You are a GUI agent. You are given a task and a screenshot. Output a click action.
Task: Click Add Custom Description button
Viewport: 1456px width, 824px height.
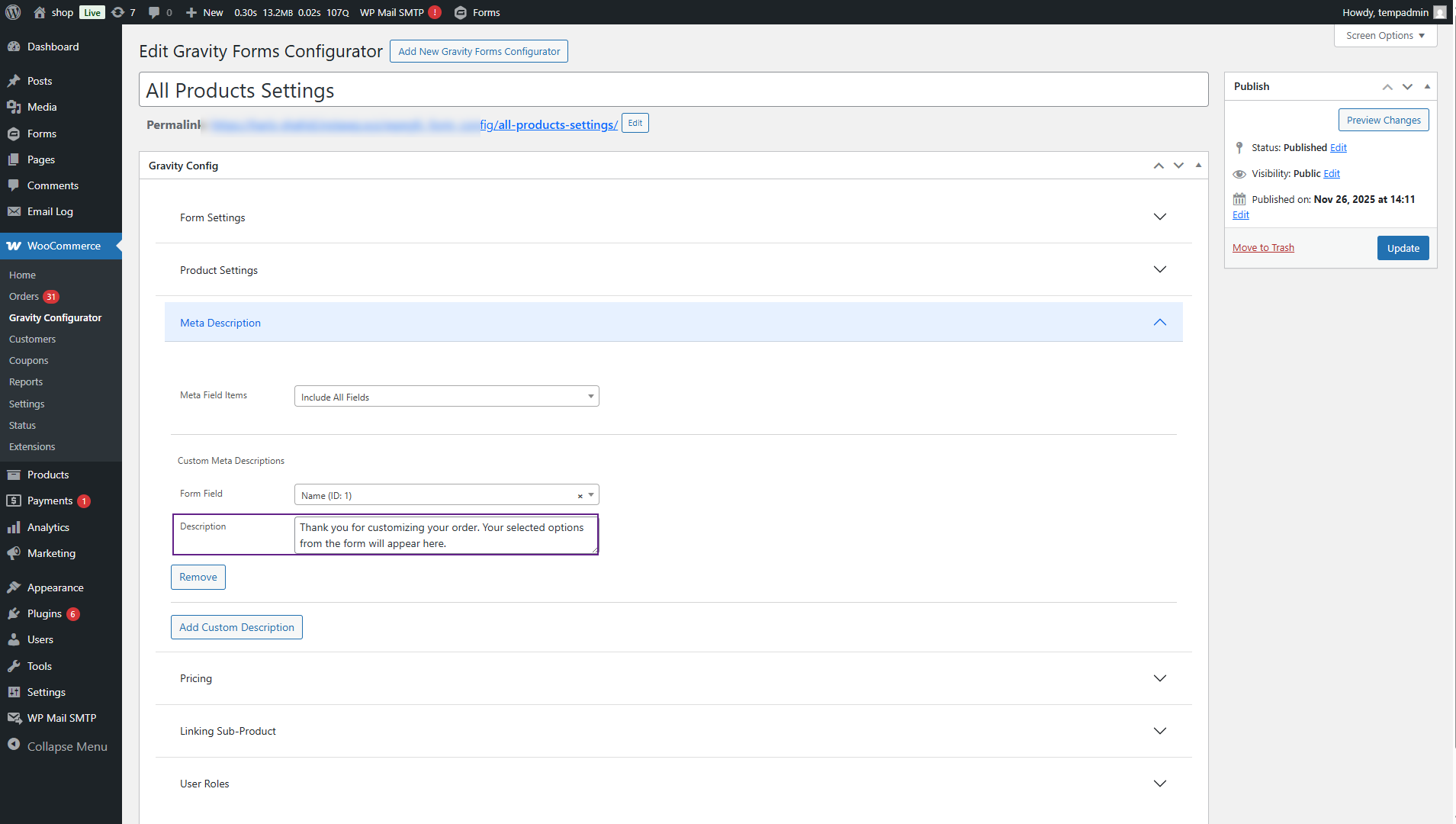point(236,627)
